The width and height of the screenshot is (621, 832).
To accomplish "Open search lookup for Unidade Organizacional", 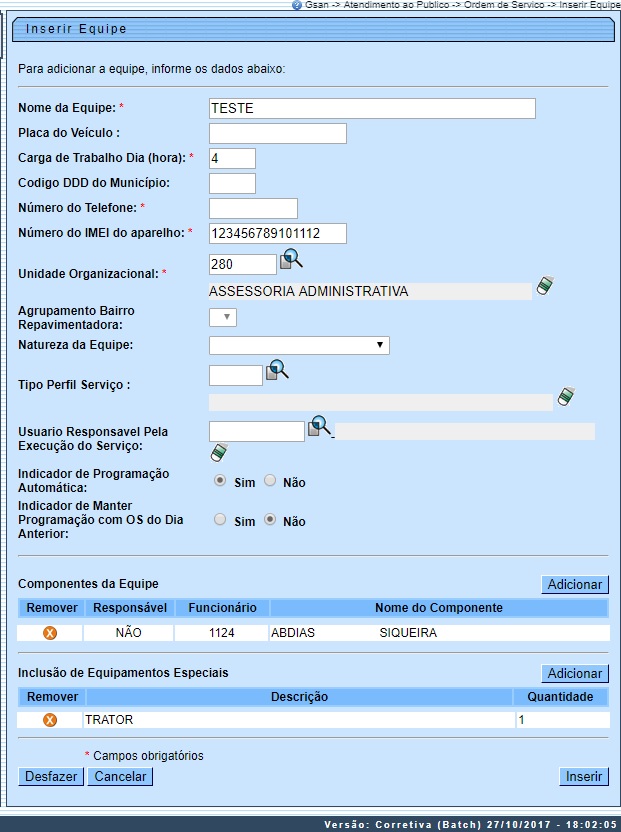I will pos(291,259).
